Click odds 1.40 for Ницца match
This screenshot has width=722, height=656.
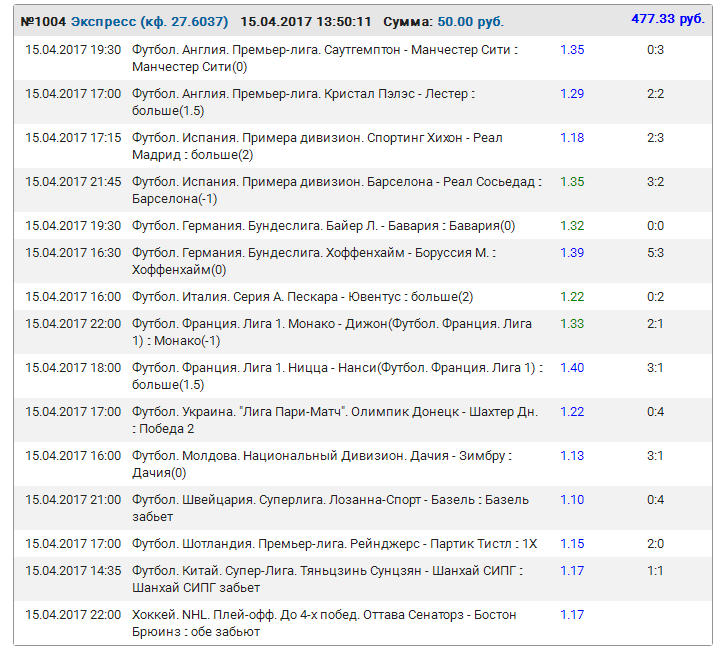(x=572, y=368)
